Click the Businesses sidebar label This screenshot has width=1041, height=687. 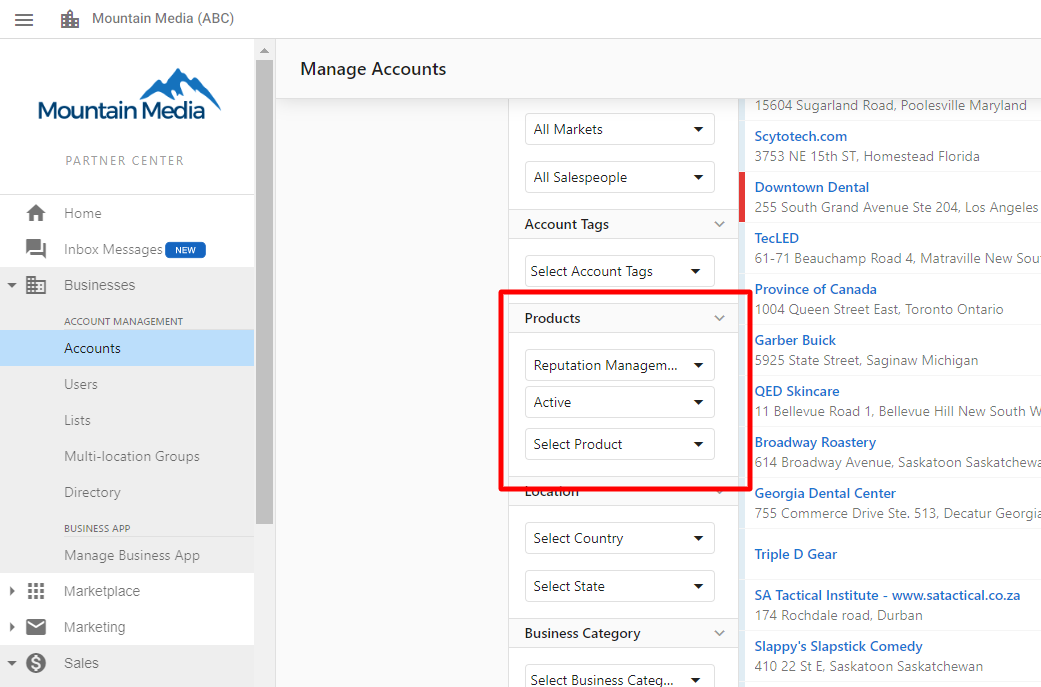tap(100, 285)
